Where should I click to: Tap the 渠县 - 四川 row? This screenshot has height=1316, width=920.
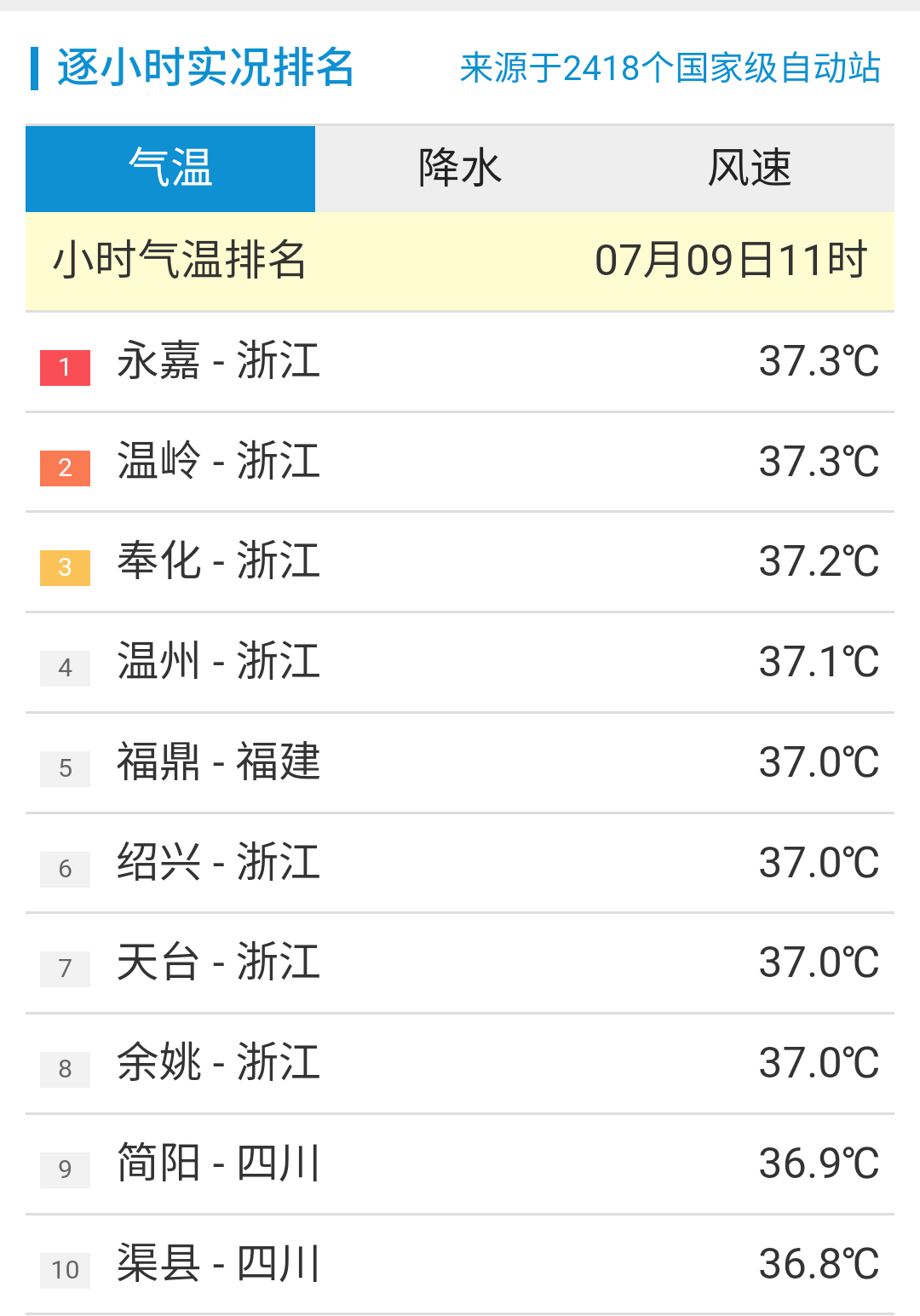point(219,1263)
